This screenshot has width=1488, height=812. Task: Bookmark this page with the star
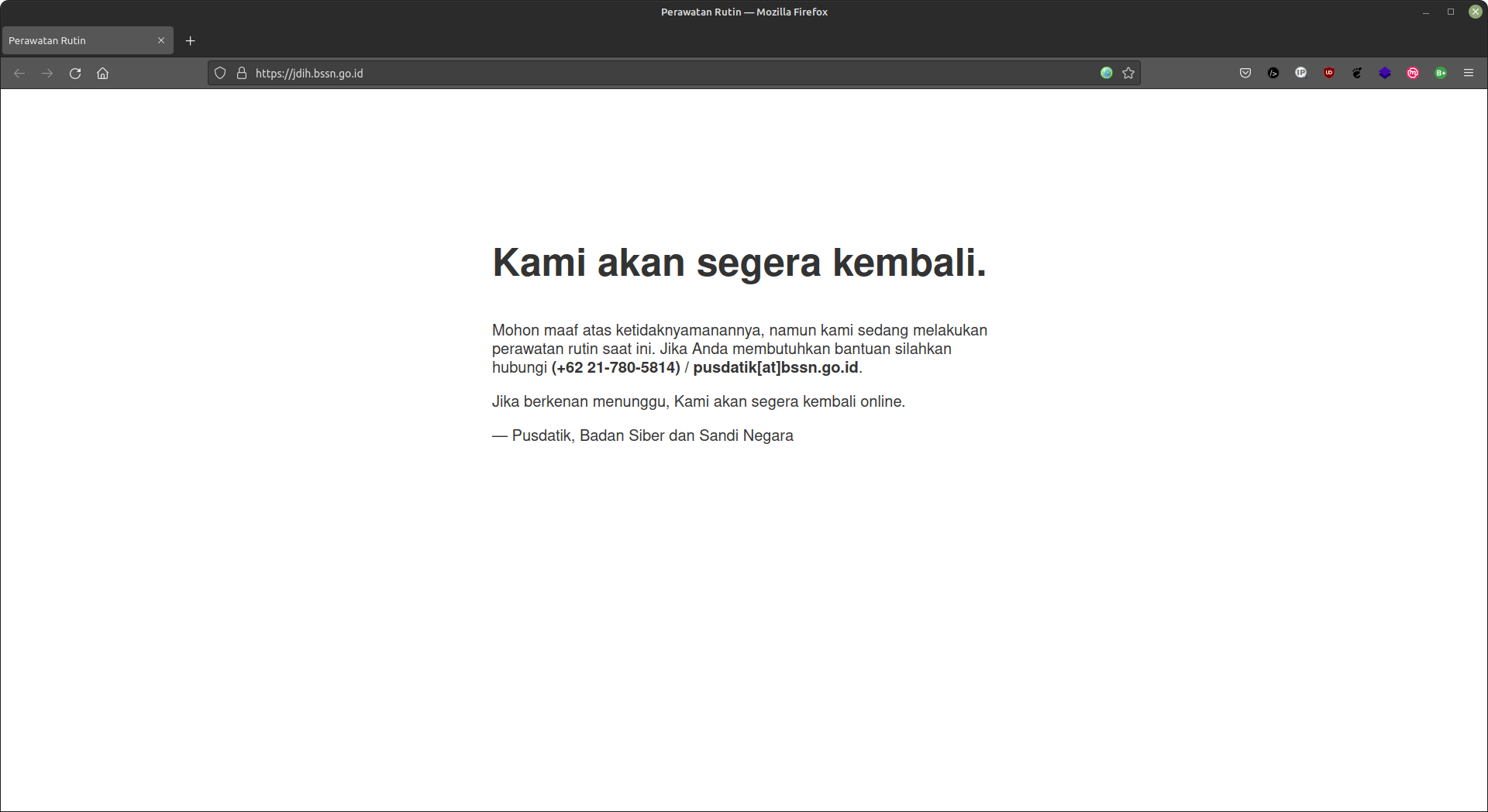pyautogui.click(x=1128, y=73)
